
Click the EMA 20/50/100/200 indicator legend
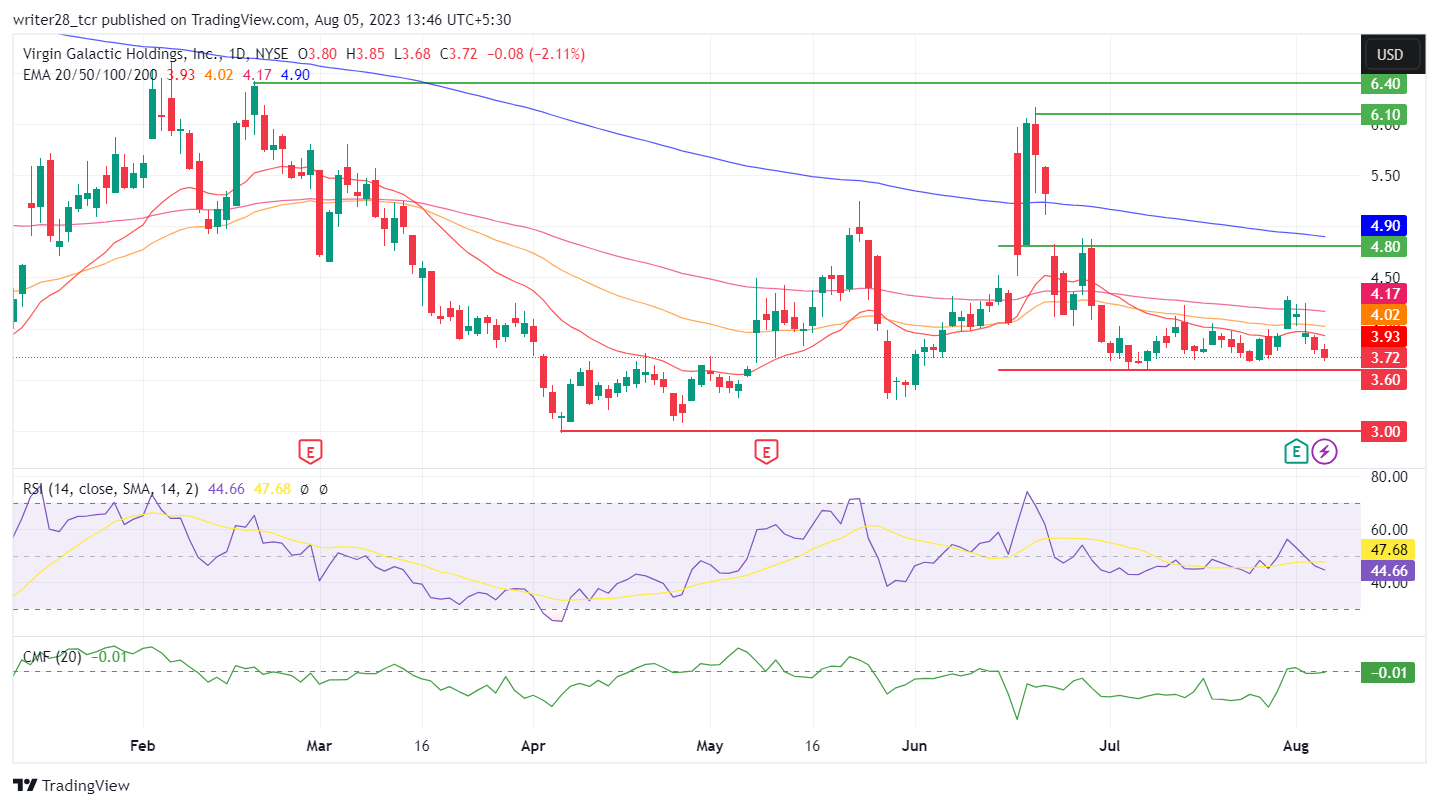pyautogui.click(x=91, y=73)
